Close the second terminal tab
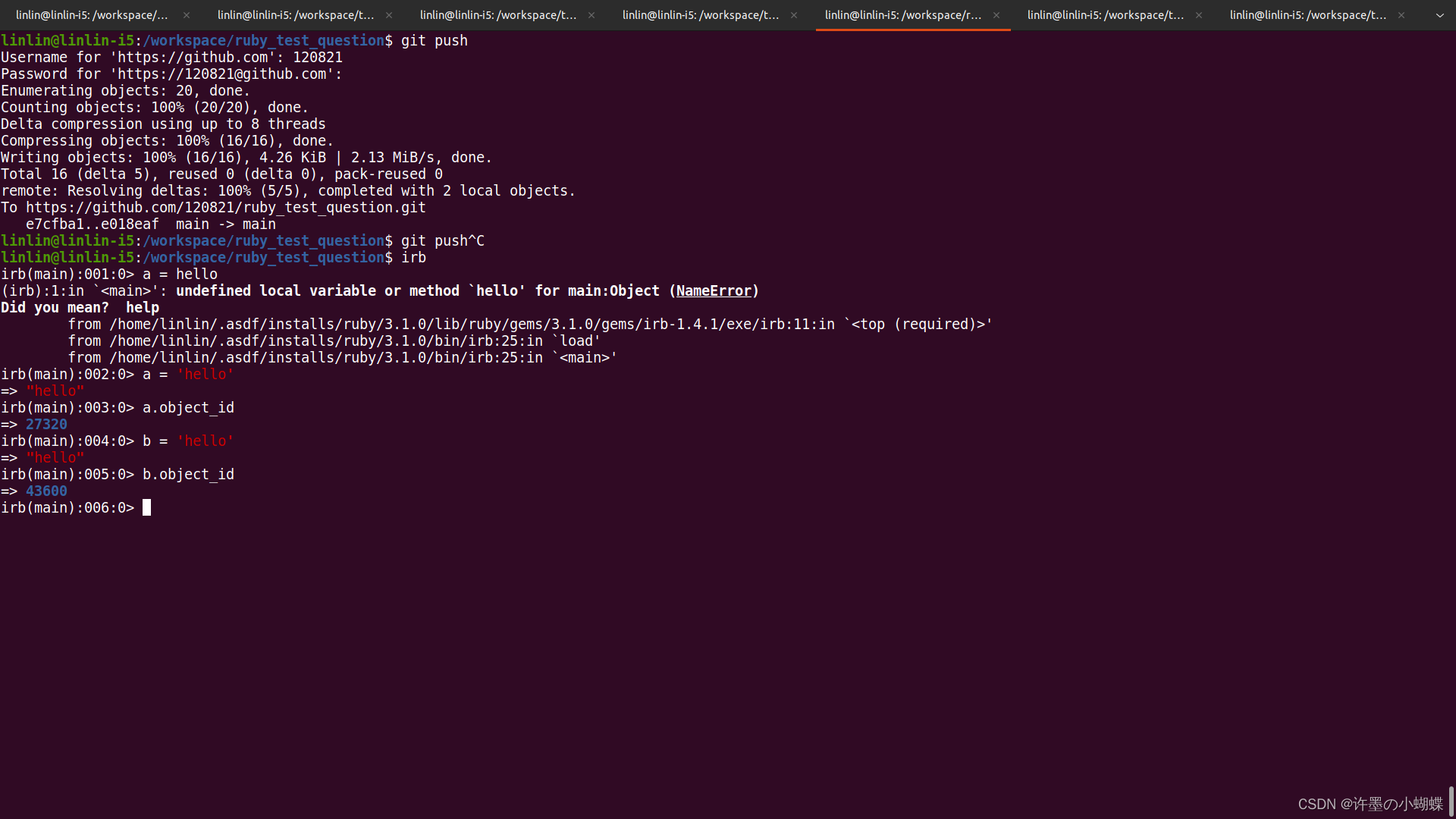Image resolution: width=1456 pixels, height=819 pixels. (x=389, y=15)
